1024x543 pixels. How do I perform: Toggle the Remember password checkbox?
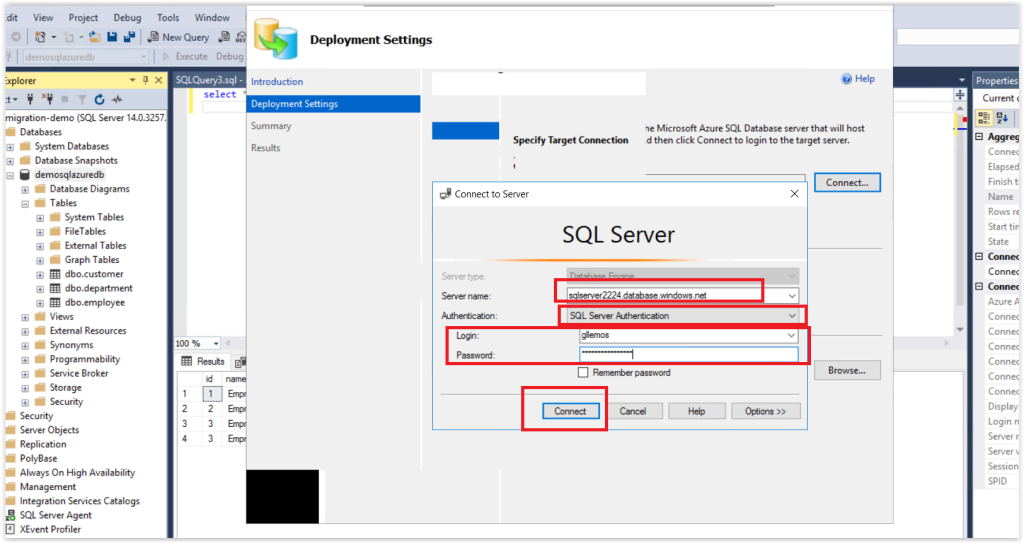[583, 372]
